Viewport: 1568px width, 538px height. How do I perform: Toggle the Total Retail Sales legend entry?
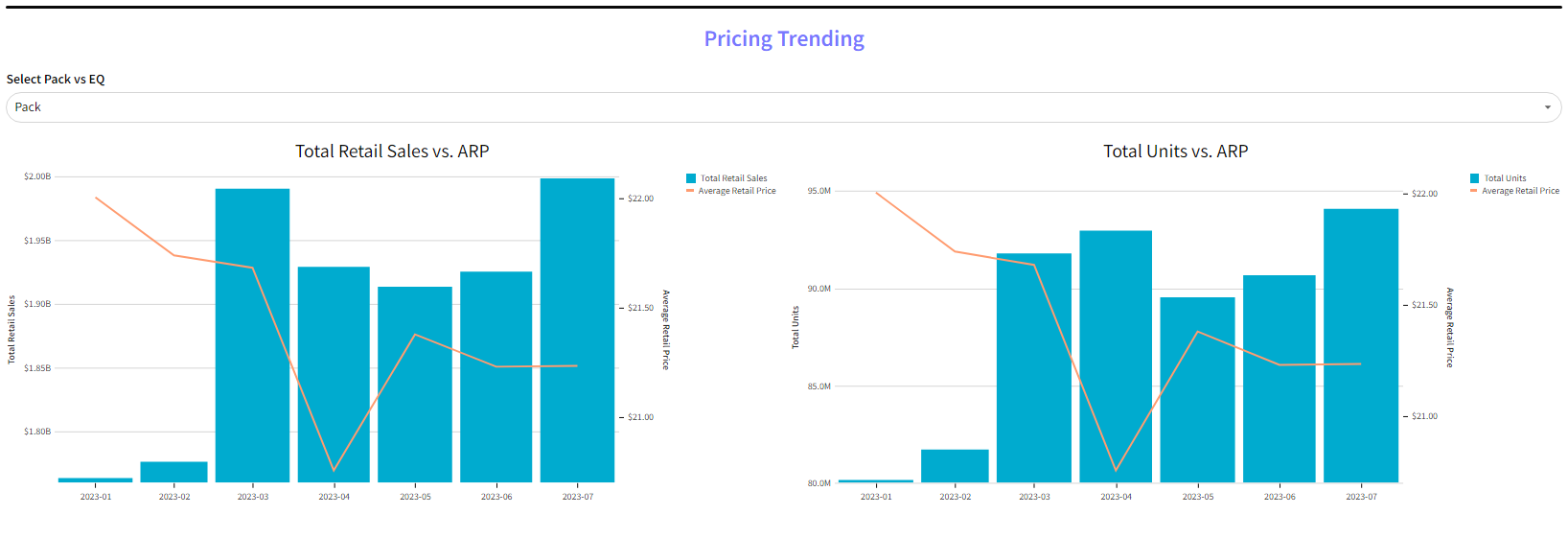[733, 178]
